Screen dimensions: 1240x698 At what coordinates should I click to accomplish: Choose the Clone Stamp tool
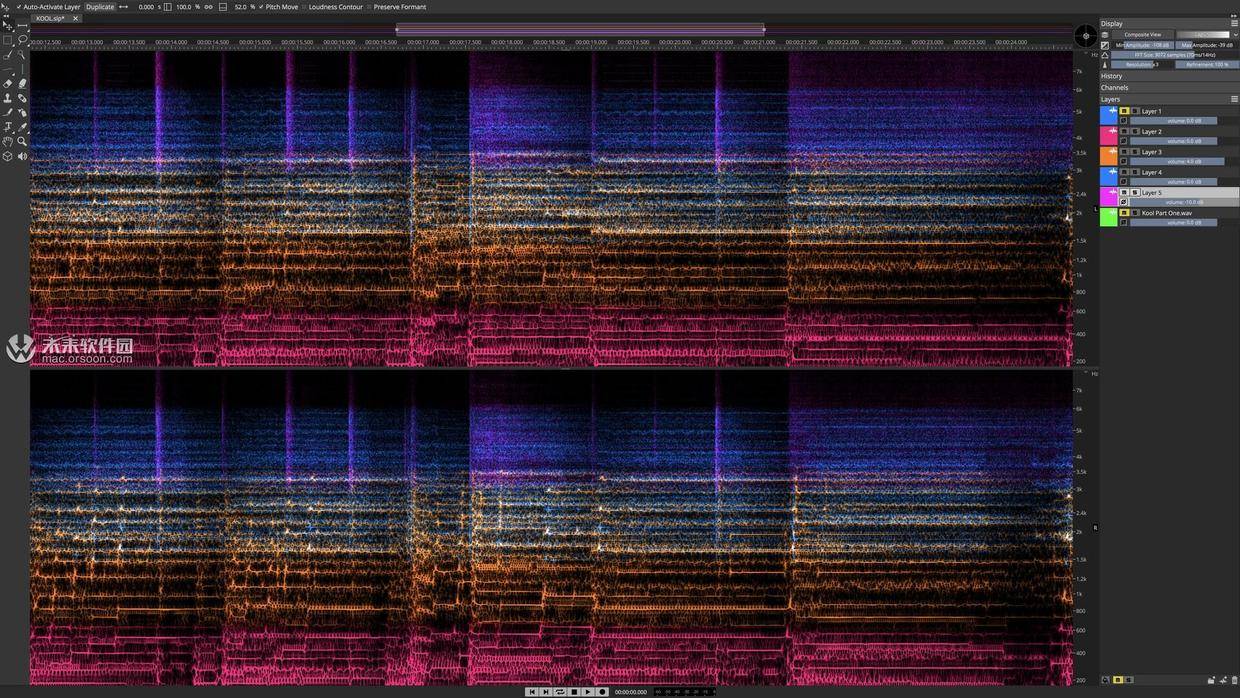click(x=8, y=98)
